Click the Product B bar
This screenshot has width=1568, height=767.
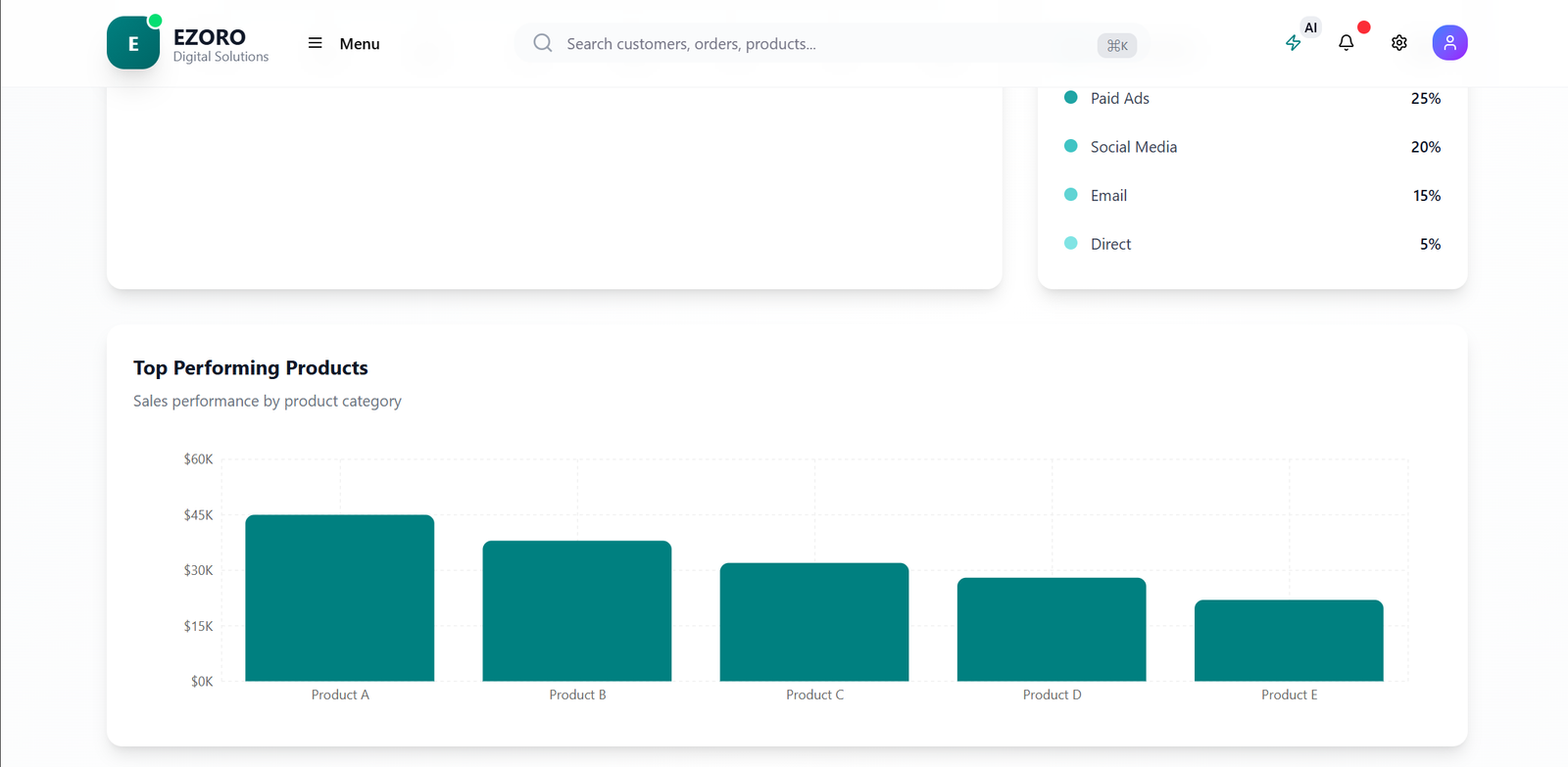[577, 610]
